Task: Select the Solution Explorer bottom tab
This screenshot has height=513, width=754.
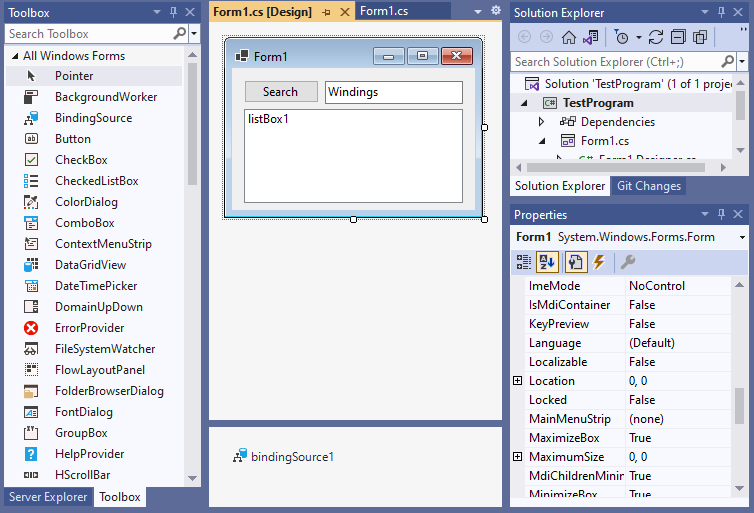Action: coord(560,186)
